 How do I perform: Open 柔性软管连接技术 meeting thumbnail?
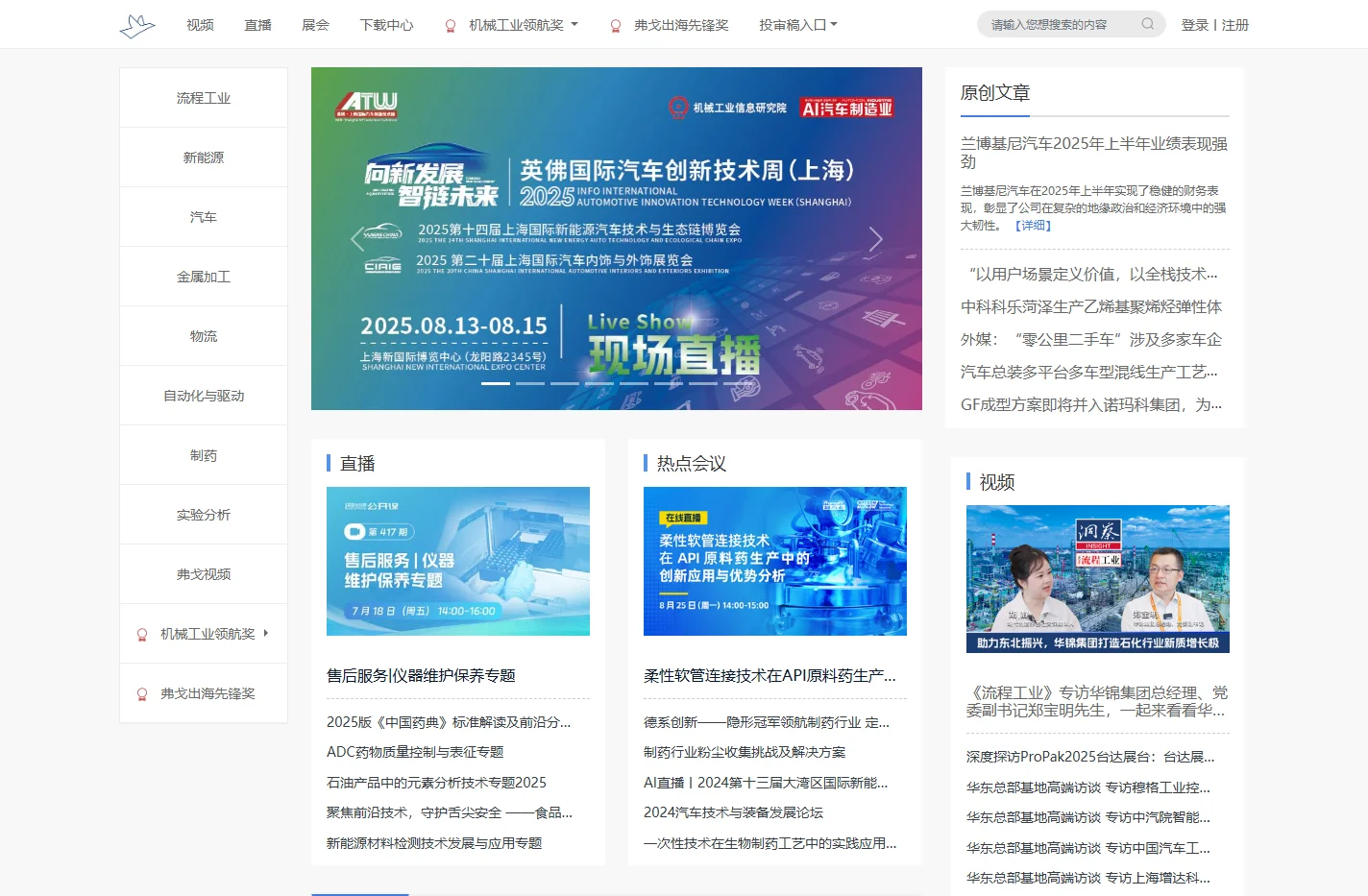(x=775, y=561)
